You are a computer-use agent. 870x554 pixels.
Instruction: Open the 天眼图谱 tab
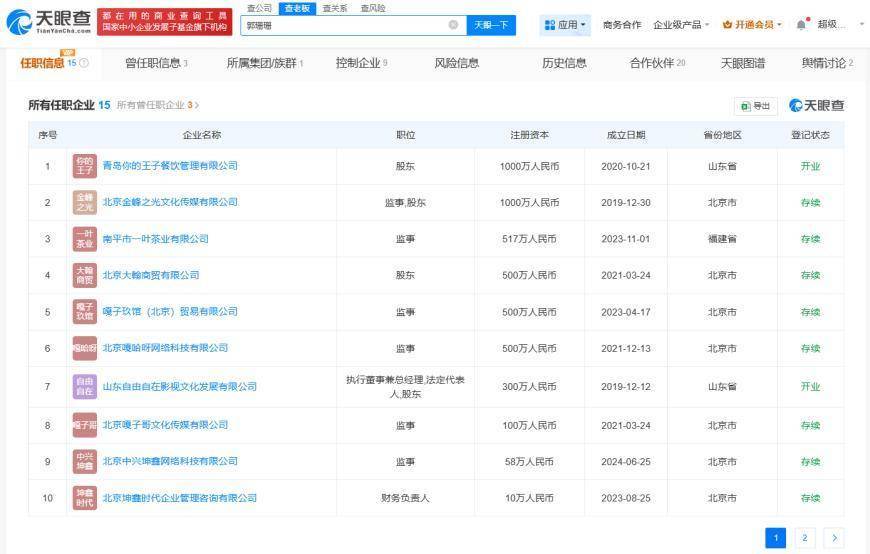click(x=743, y=63)
